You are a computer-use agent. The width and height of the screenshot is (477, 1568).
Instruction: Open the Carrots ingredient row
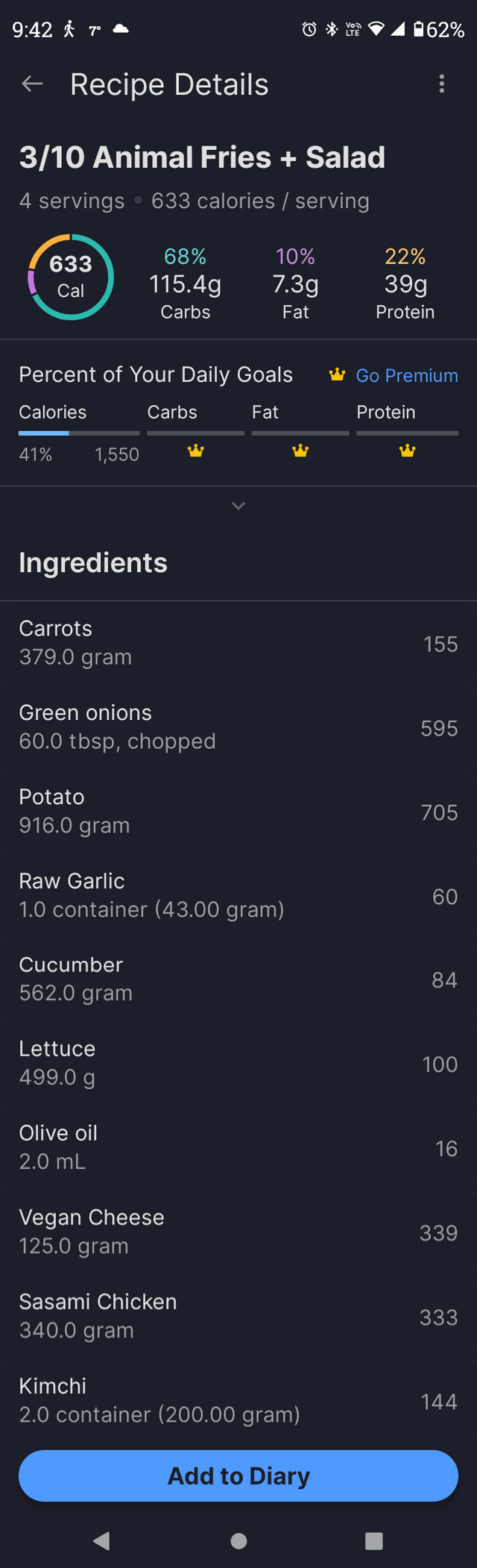[238, 643]
